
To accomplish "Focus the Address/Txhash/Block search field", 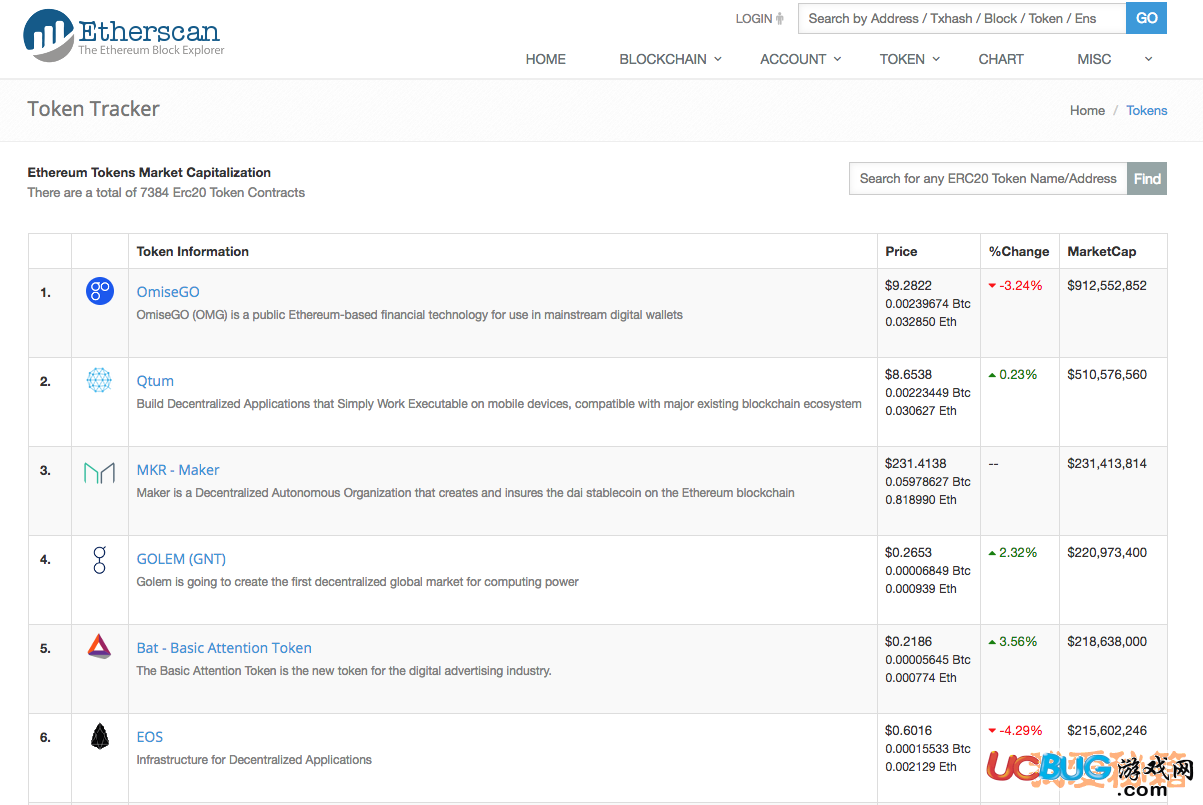I will (962, 18).
